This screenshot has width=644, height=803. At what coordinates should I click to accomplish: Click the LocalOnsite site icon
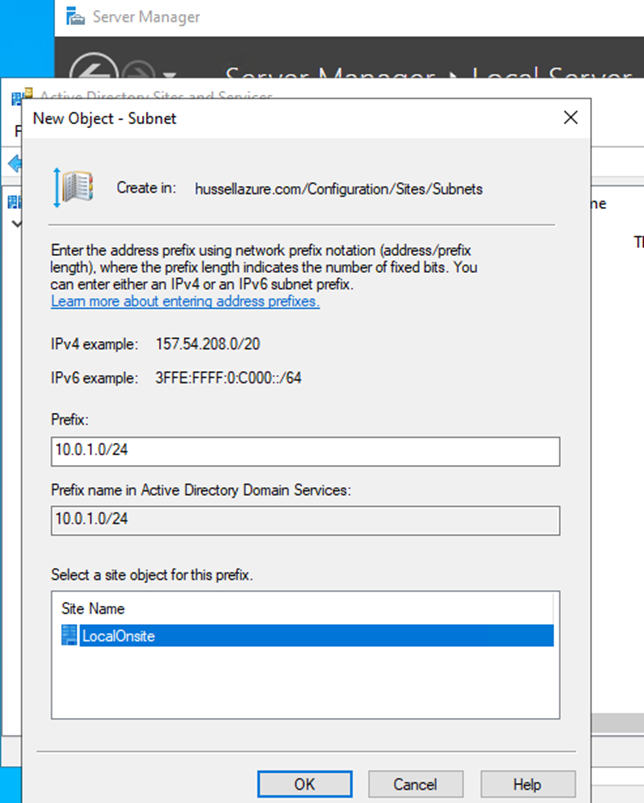(x=69, y=636)
